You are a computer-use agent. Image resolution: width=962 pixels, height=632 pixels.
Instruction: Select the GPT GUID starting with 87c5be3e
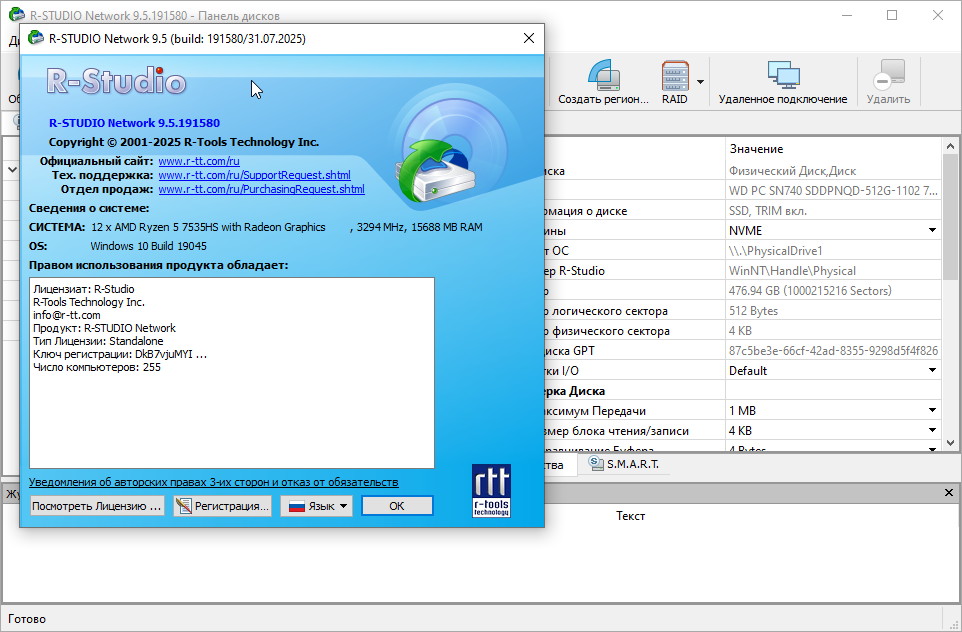(x=833, y=351)
